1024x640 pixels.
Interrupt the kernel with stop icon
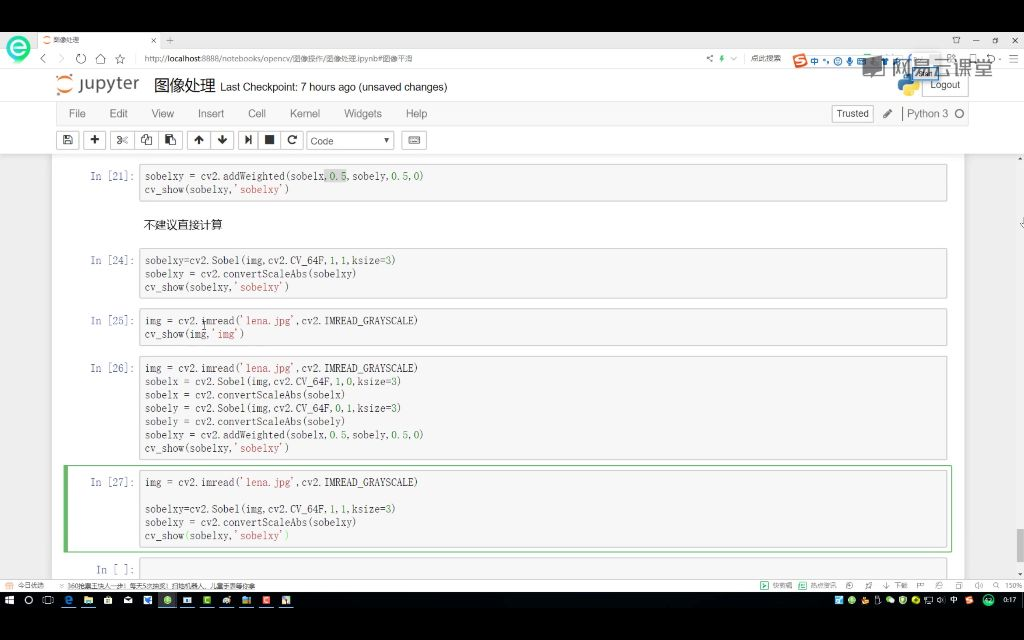[269, 140]
